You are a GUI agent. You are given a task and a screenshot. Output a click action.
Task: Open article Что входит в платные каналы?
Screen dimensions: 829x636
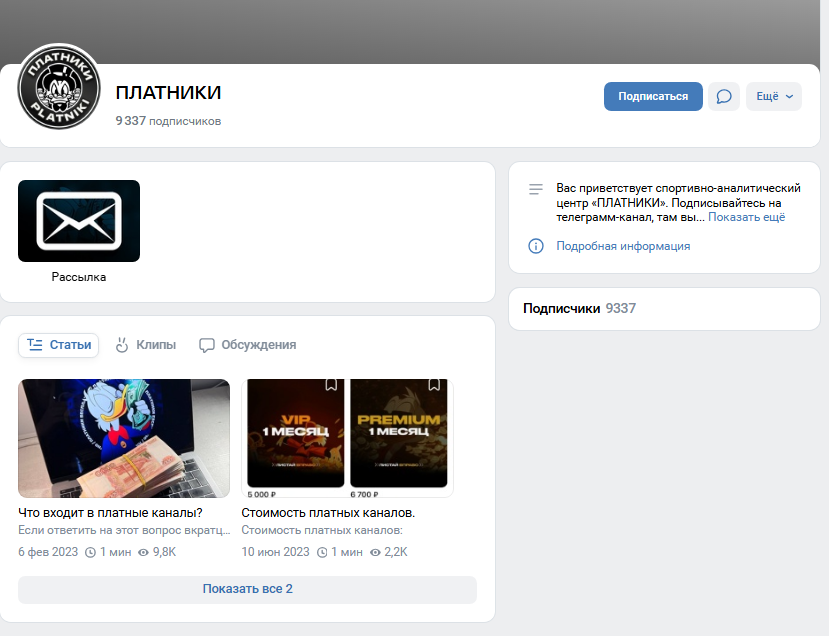(x=110, y=513)
